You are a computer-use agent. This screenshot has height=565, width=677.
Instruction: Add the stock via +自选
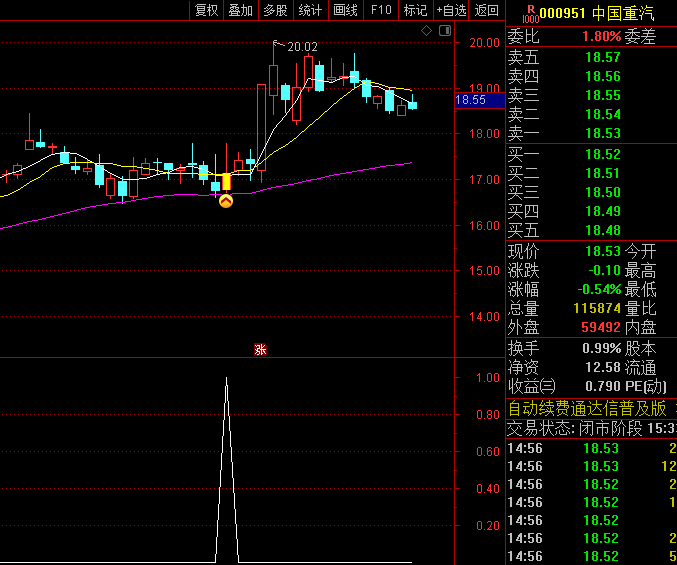pos(451,10)
